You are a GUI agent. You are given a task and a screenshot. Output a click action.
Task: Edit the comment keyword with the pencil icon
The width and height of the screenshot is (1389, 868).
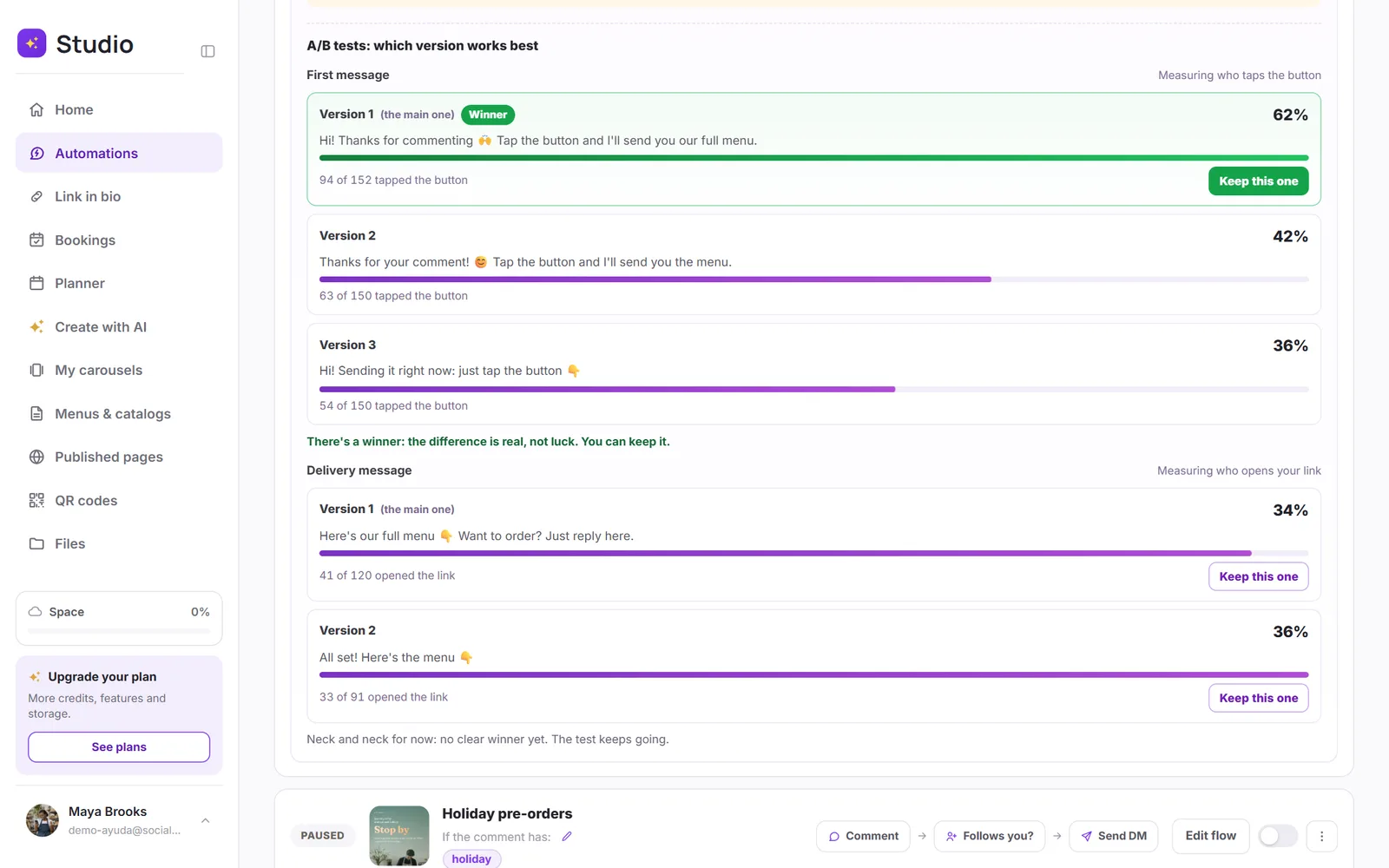pyautogui.click(x=567, y=837)
